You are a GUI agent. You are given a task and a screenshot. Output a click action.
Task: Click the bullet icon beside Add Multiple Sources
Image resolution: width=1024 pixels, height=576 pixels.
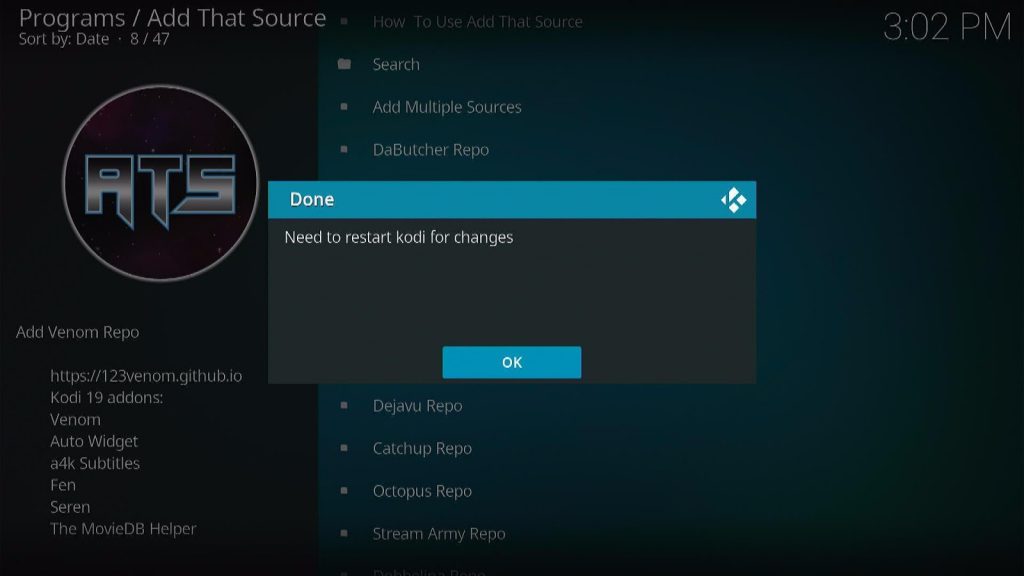click(344, 107)
